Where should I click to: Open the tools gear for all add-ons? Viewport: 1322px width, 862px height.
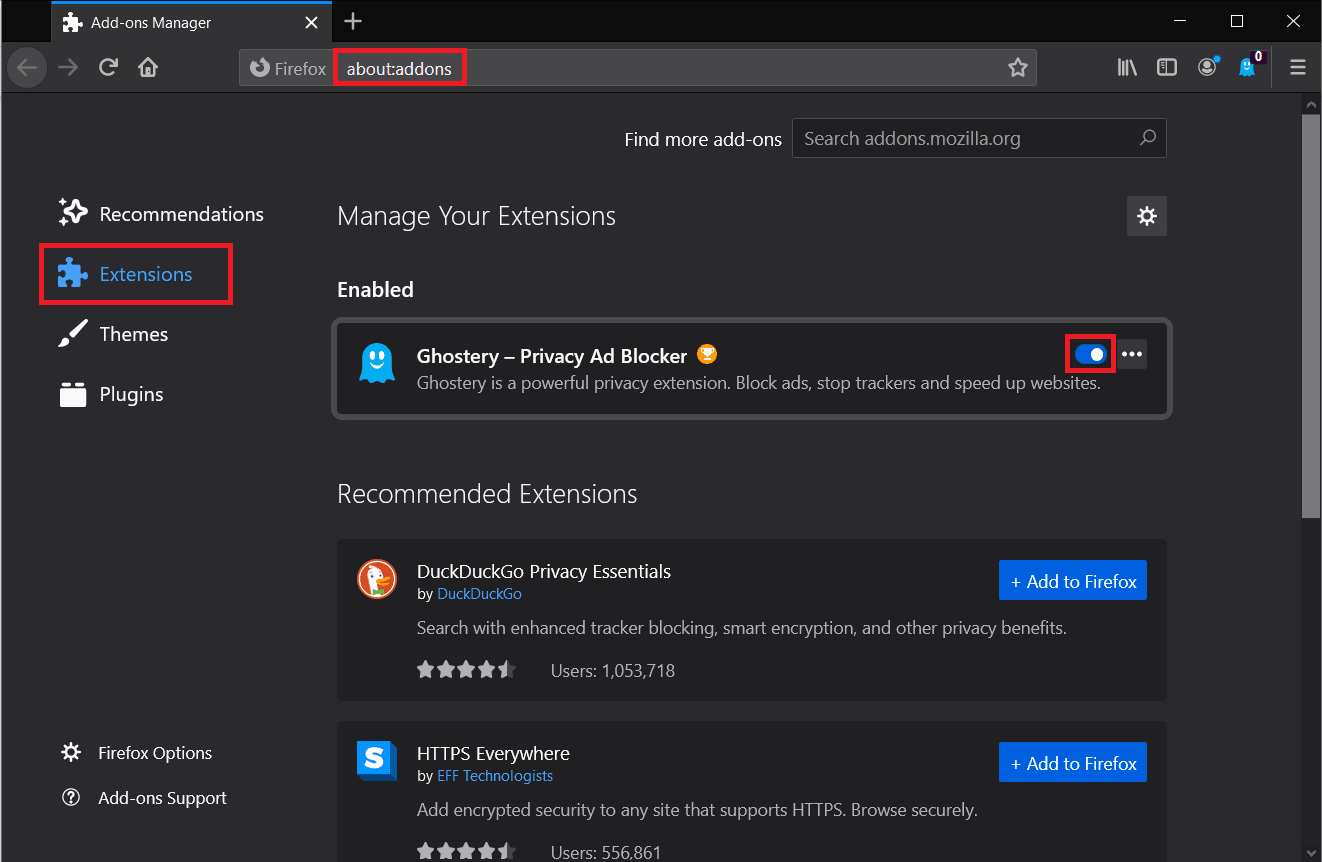tap(1147, 216)
